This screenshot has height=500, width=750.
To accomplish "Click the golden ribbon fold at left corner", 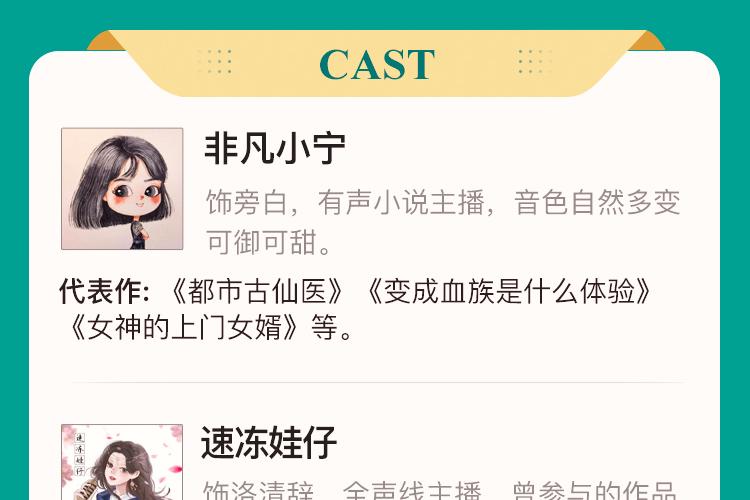I will tap(106, 41).
